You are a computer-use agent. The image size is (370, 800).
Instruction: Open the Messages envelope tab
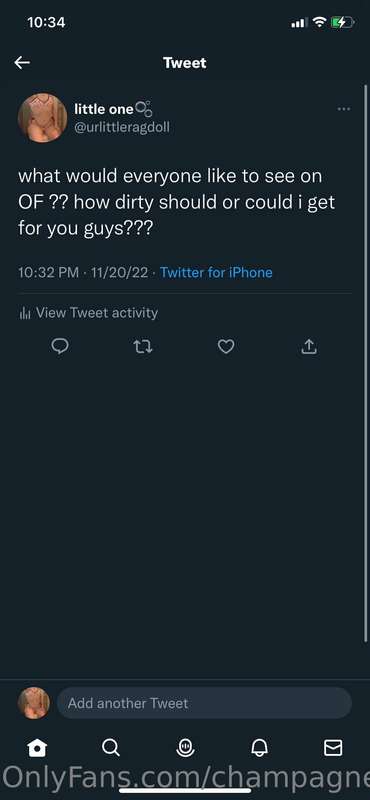click(333, 748)
